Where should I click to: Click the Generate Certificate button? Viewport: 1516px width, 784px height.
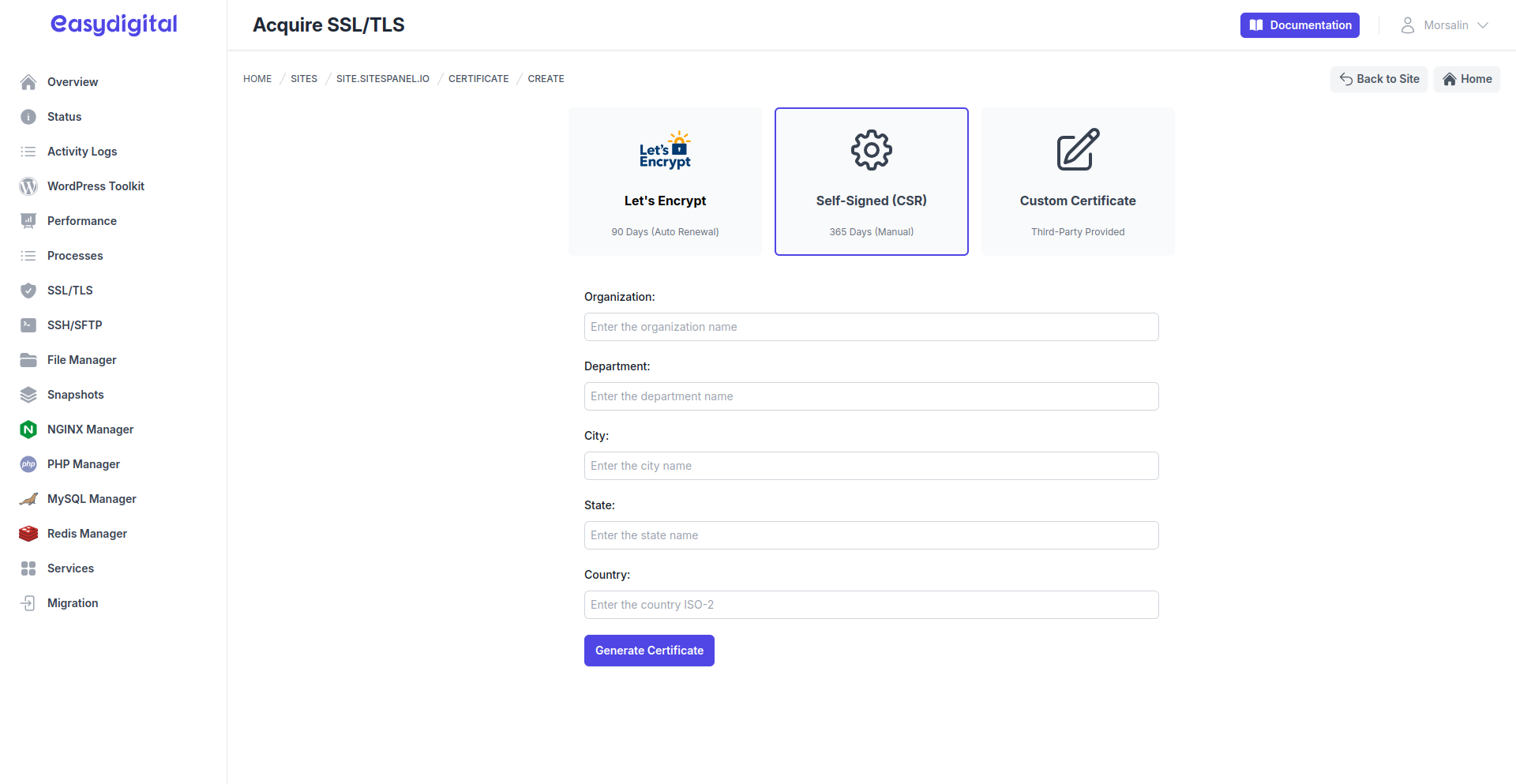point(649,650)
